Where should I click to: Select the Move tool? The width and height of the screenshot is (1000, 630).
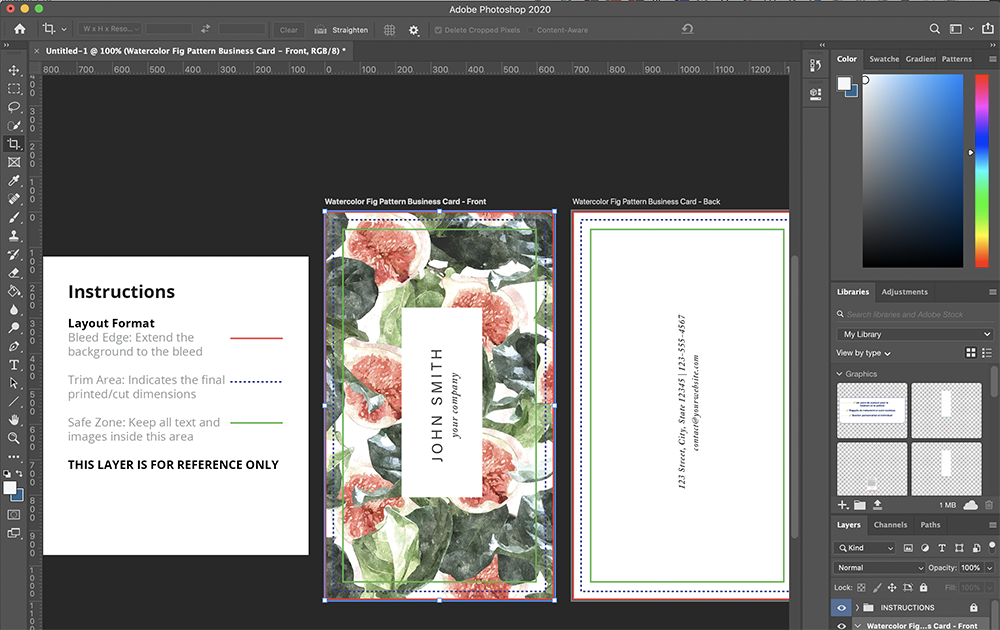[14, 71]
